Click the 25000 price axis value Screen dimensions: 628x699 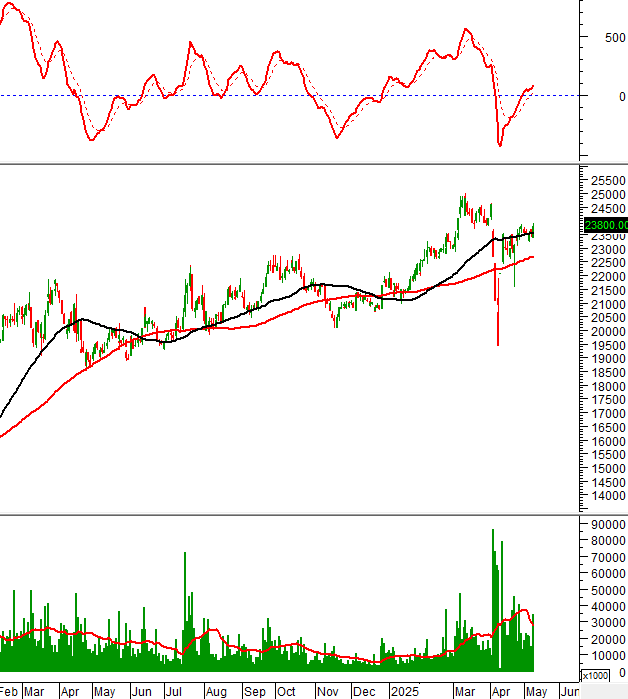pos(608,195)
